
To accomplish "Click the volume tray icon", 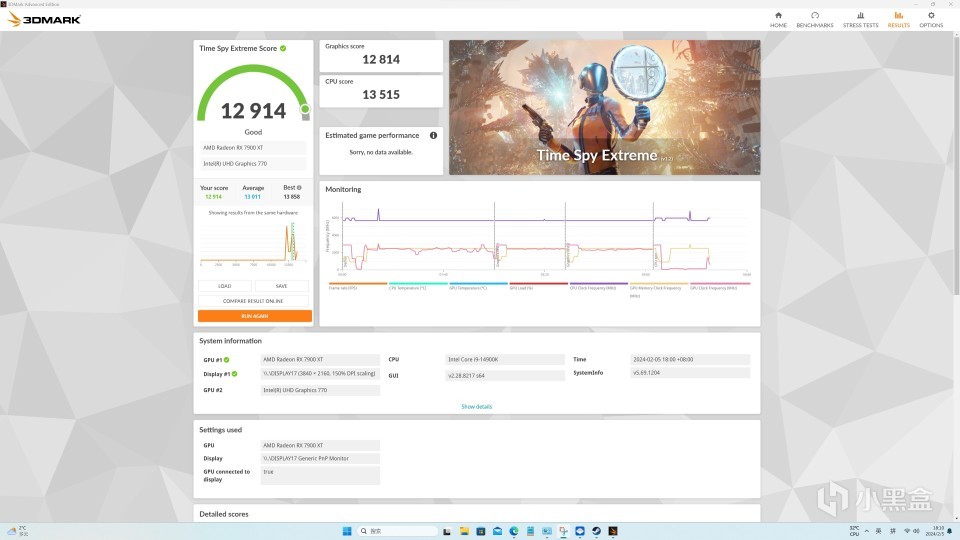I will [917, 531].
